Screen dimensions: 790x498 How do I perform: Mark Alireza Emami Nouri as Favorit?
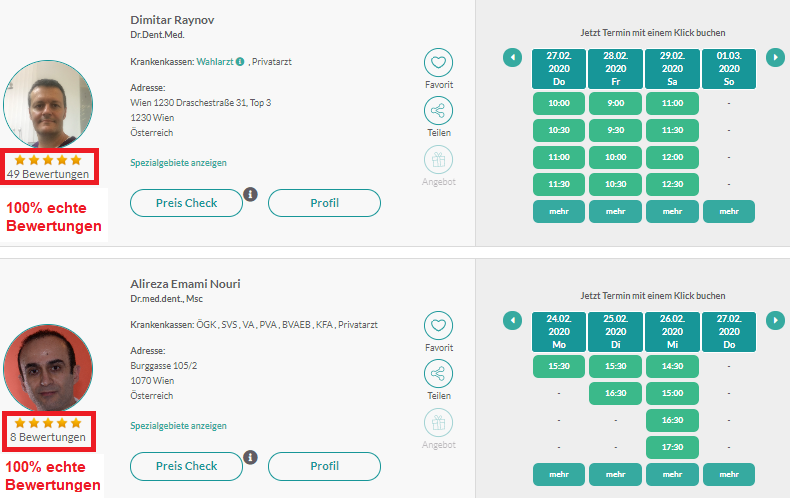438,326
